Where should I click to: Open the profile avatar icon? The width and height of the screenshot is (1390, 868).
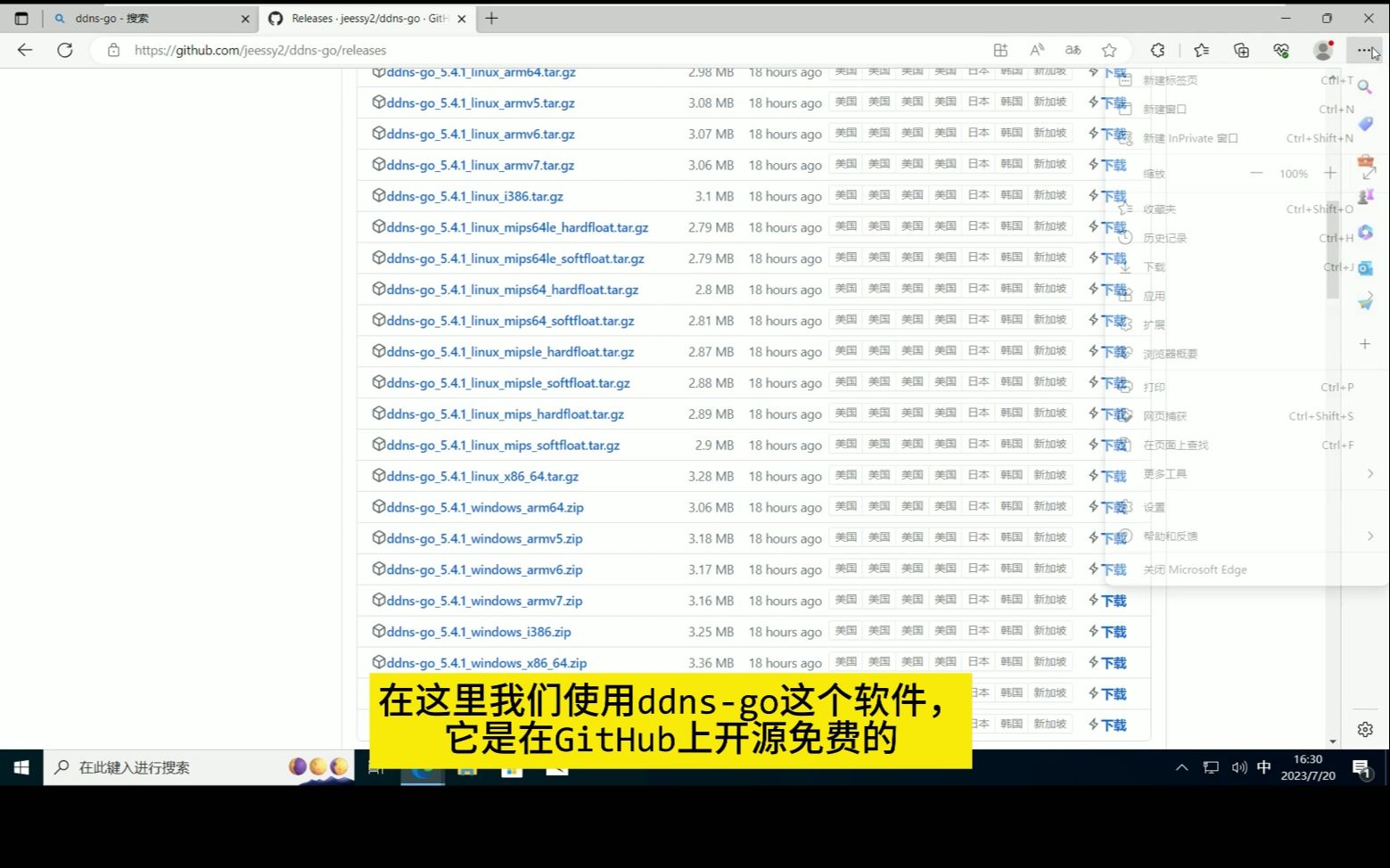1323,50
